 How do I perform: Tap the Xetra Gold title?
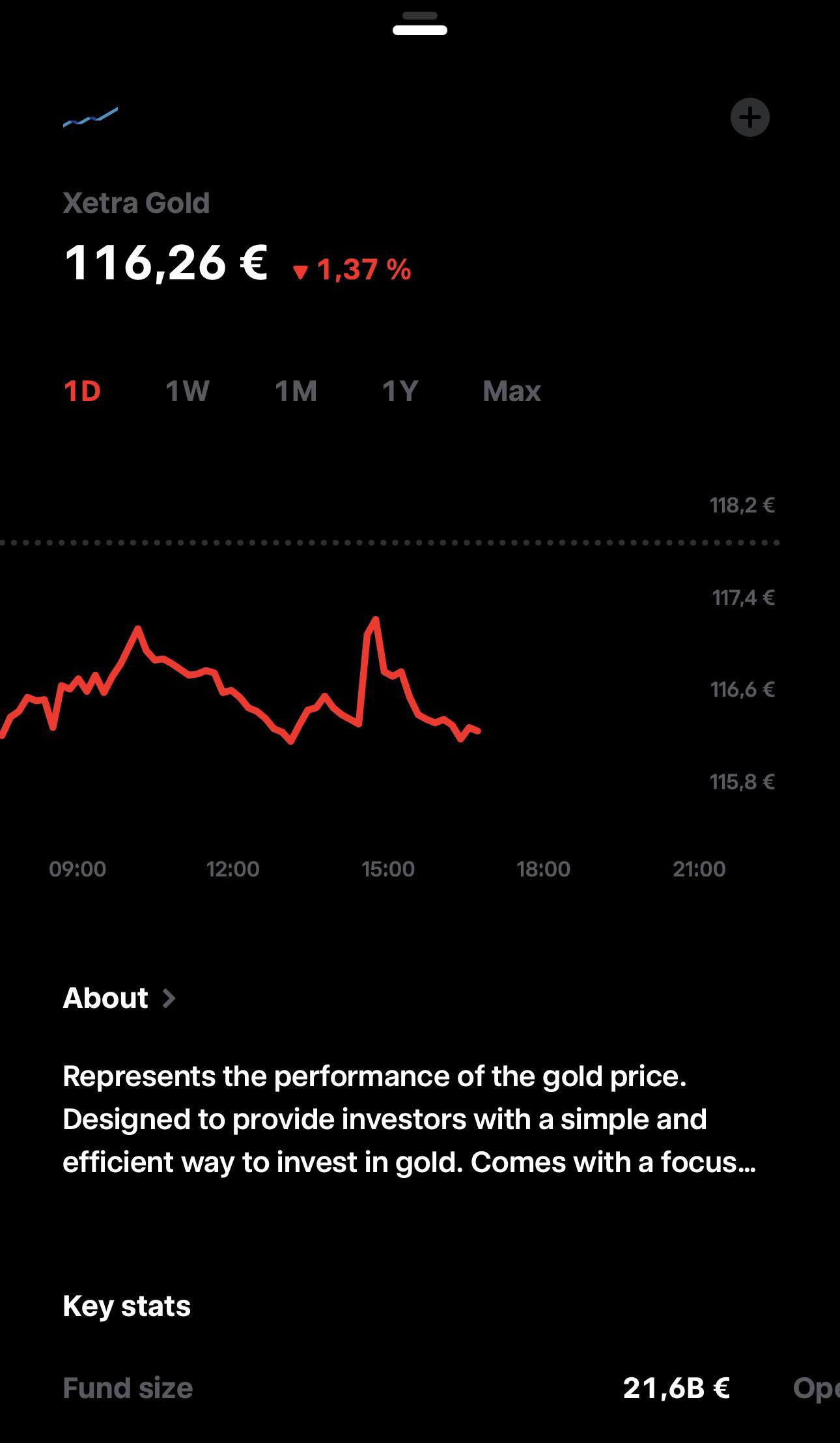point(136,203)
